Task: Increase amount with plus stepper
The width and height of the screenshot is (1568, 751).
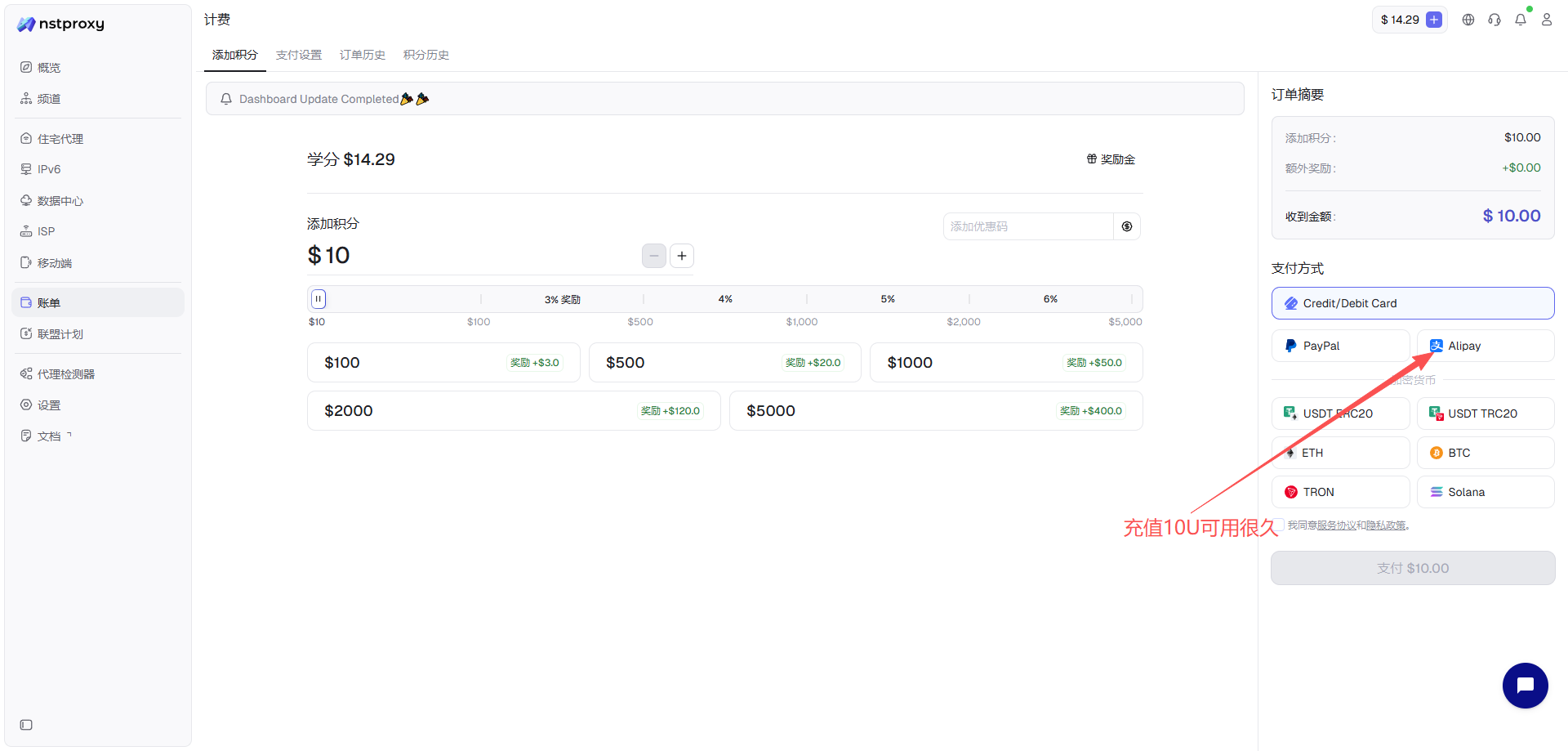Action: [682, 256]
